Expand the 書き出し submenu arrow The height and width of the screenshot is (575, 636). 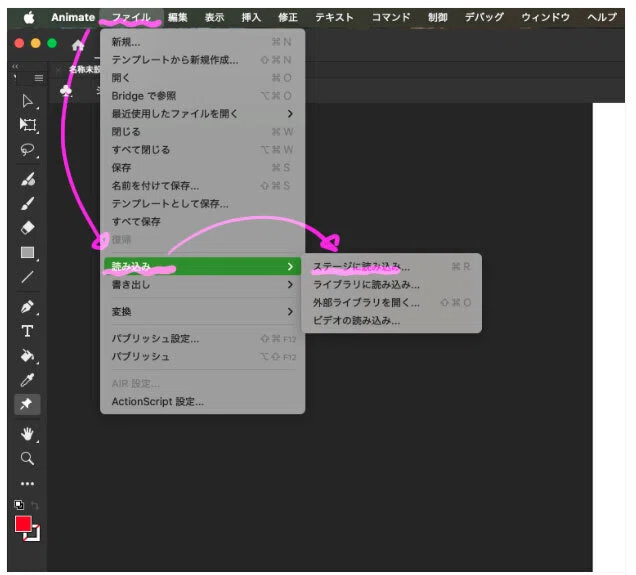(290, 285)
